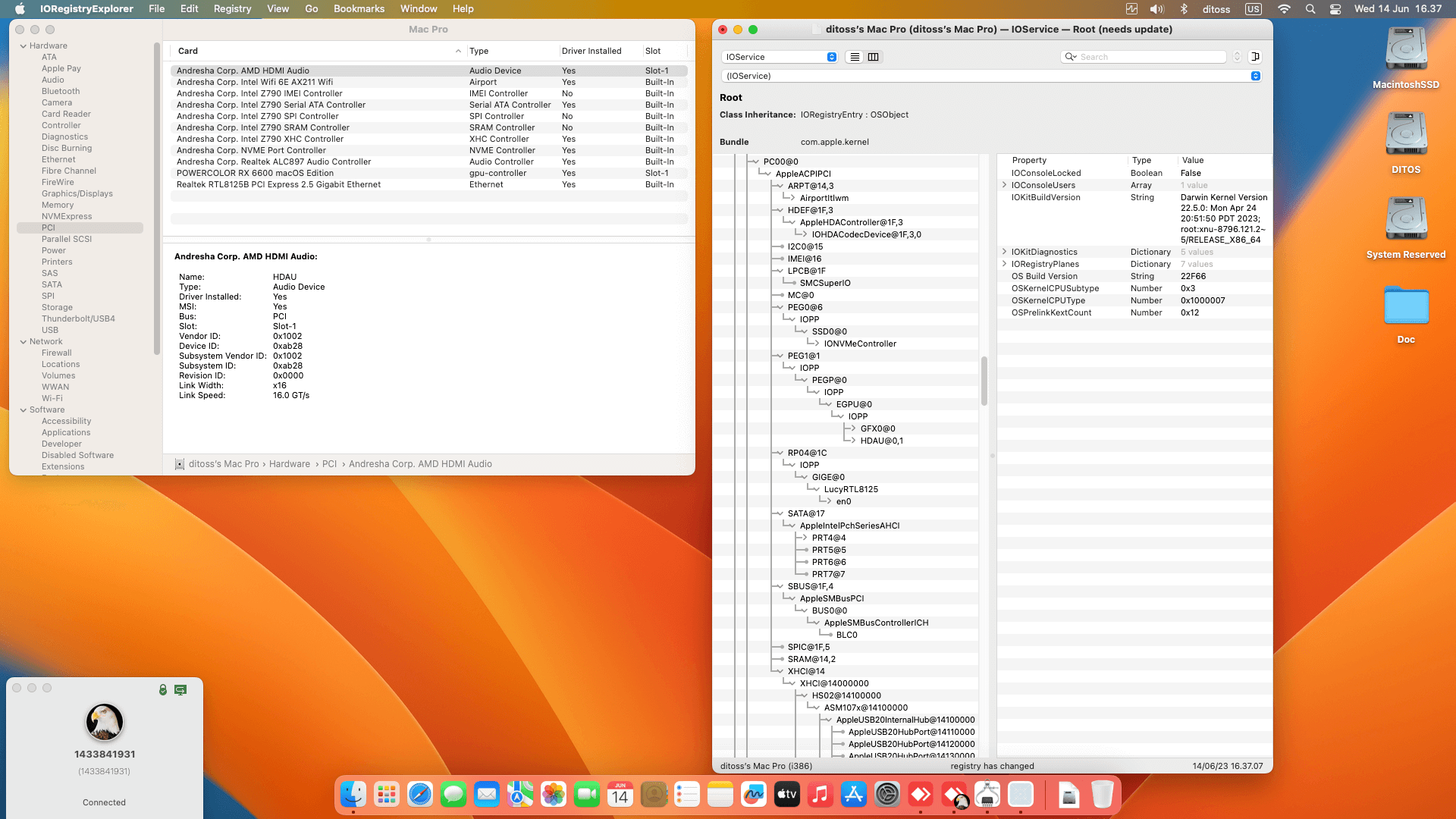
Task: Launch Safari from the Dock
Action: coord(420,794)
